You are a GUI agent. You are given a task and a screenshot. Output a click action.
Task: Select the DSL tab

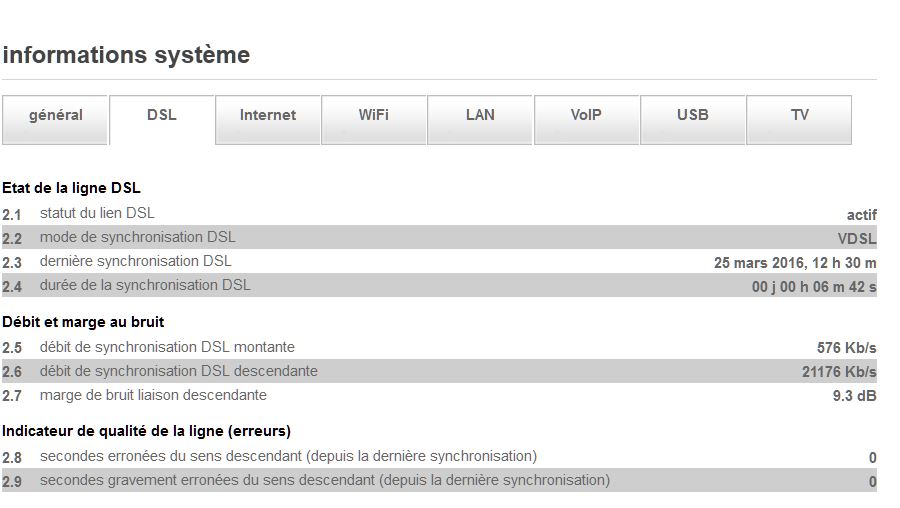pyautogui.click(x=162, y=116)
